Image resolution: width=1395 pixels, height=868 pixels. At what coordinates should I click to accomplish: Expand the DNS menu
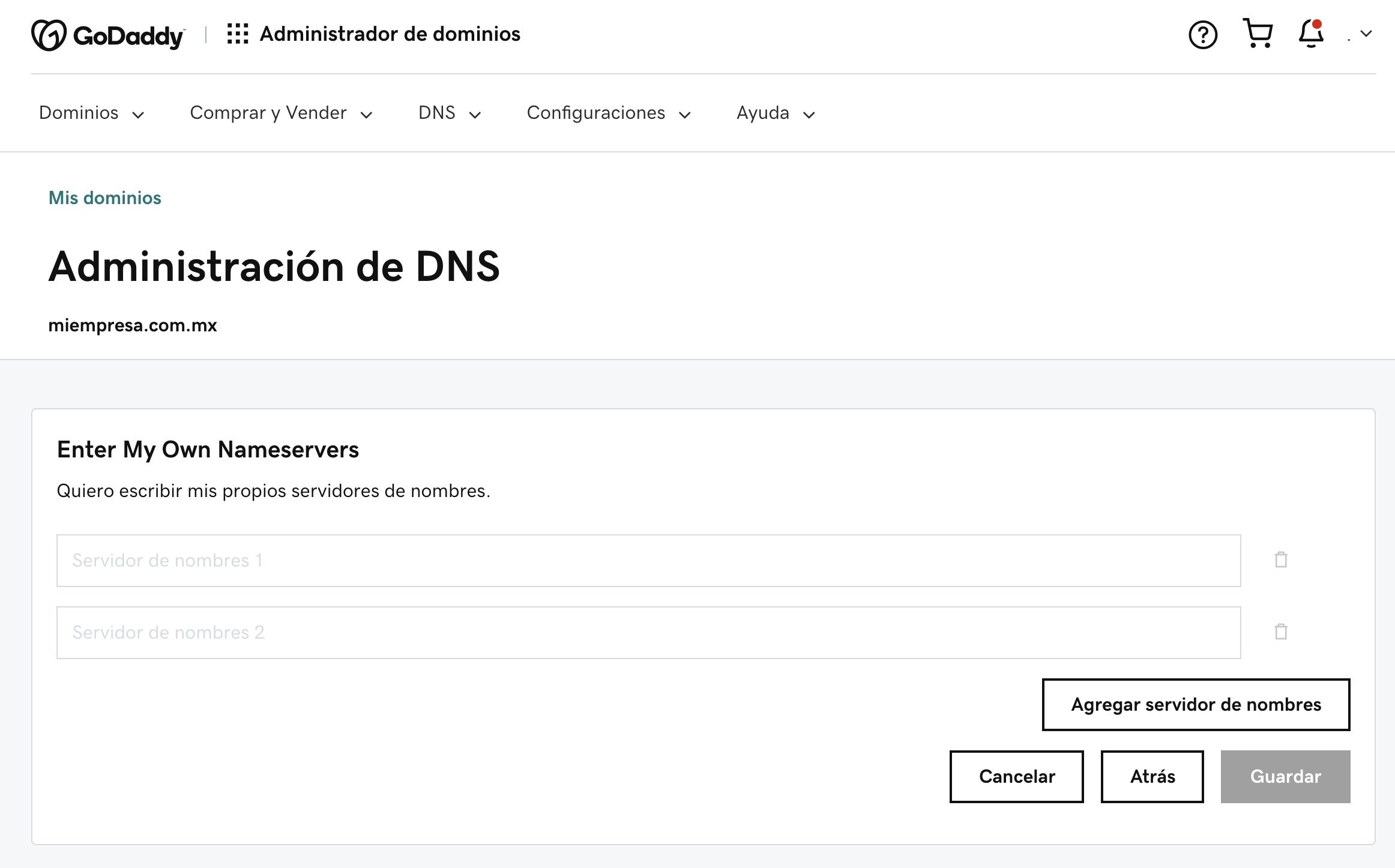449,113
